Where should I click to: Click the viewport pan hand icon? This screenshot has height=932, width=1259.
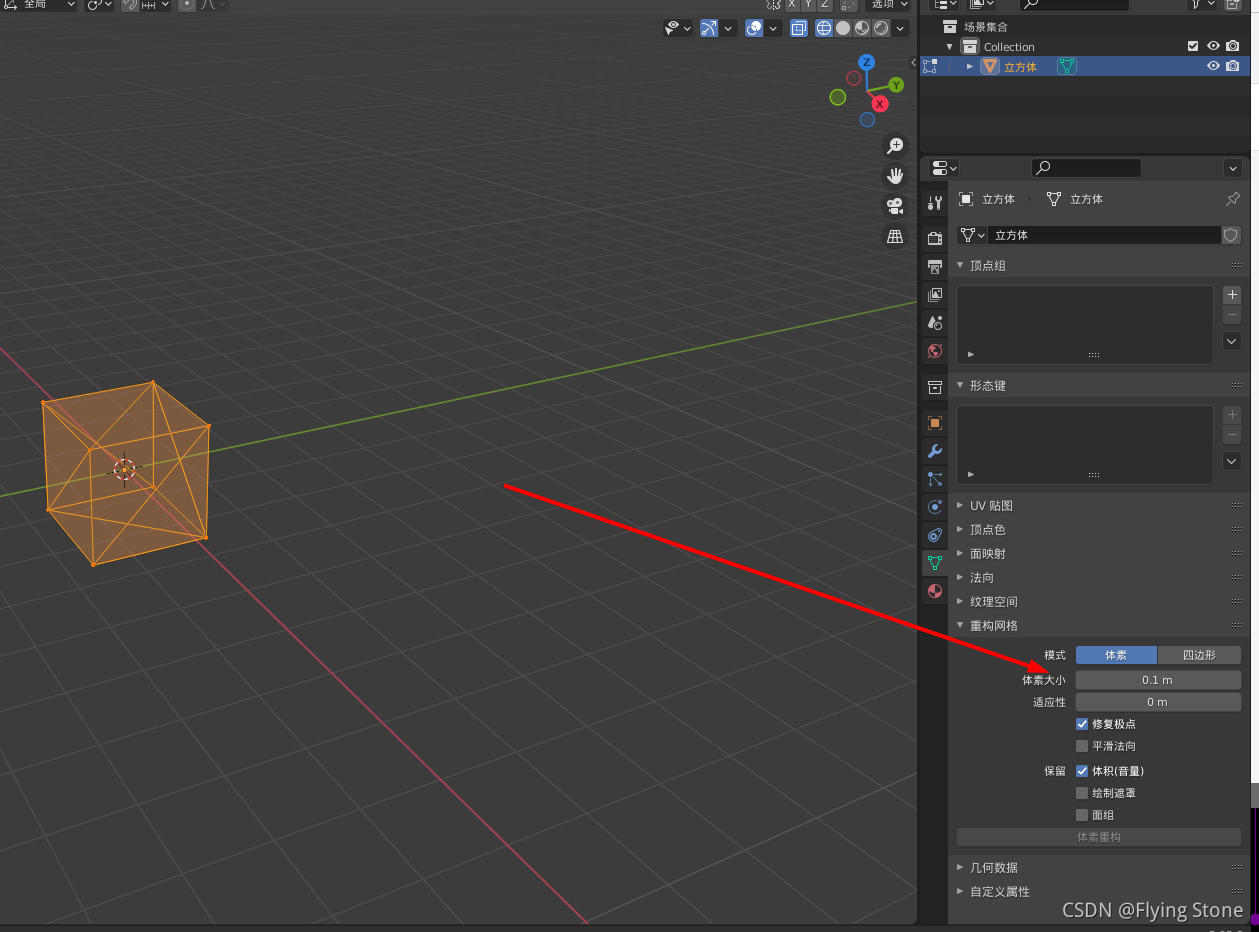(895, 176)
